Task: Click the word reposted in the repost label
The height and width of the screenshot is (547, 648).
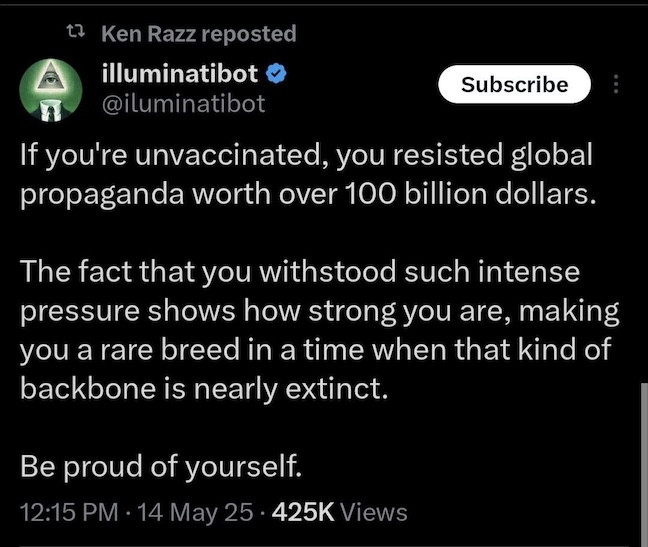Action: pyautogui.click(x=248, y=34)
